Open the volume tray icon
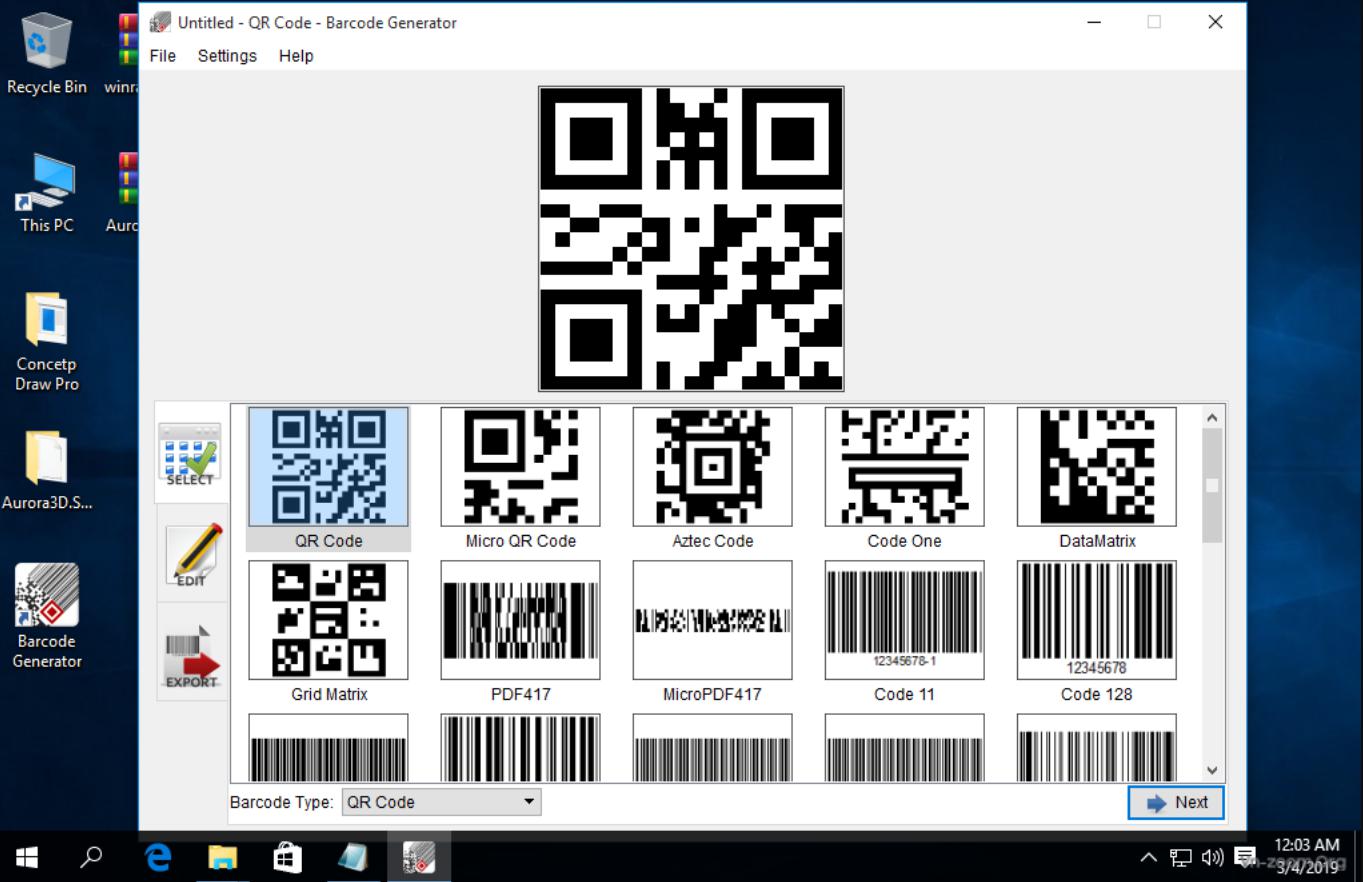 point(1212,858)
